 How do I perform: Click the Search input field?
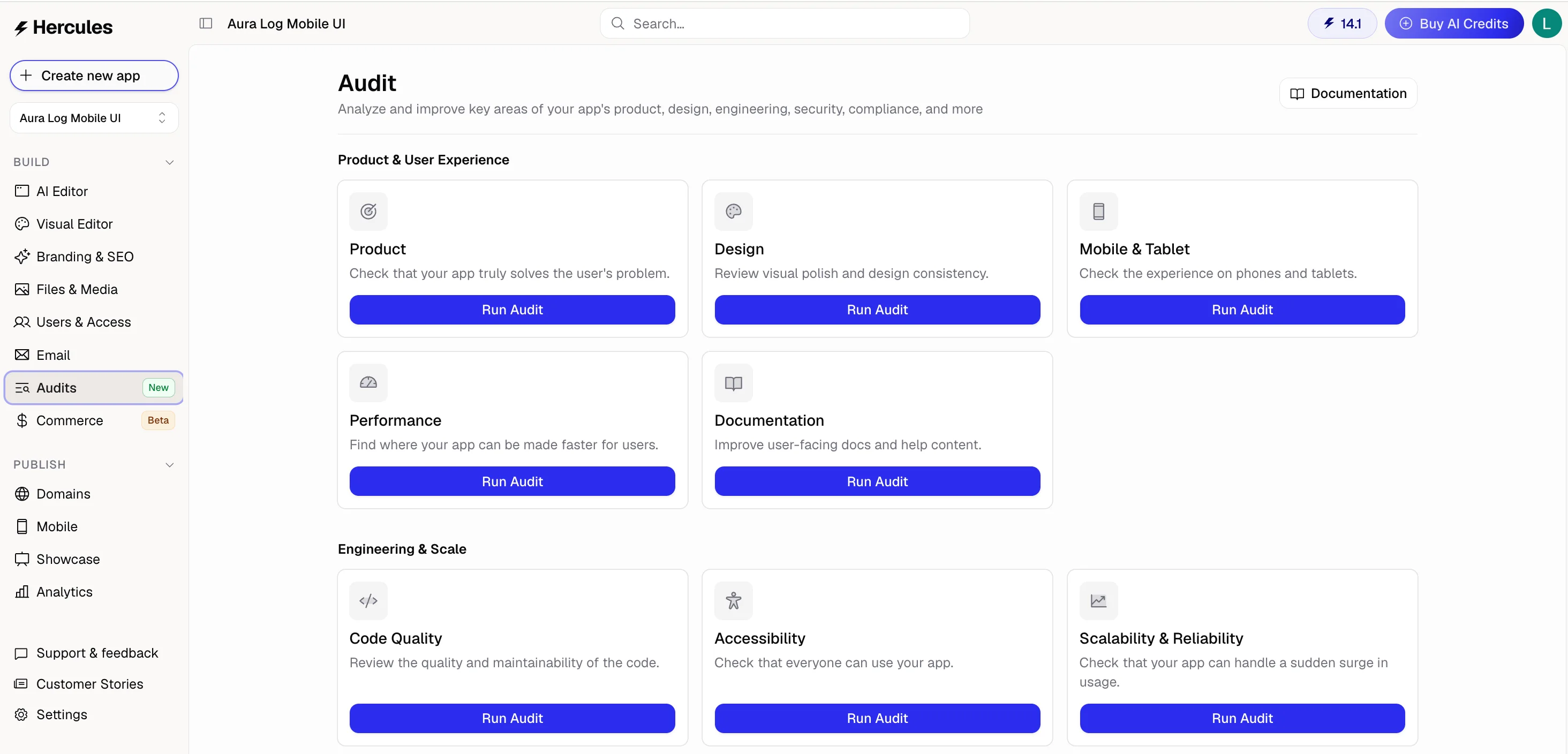coord(784,23)
